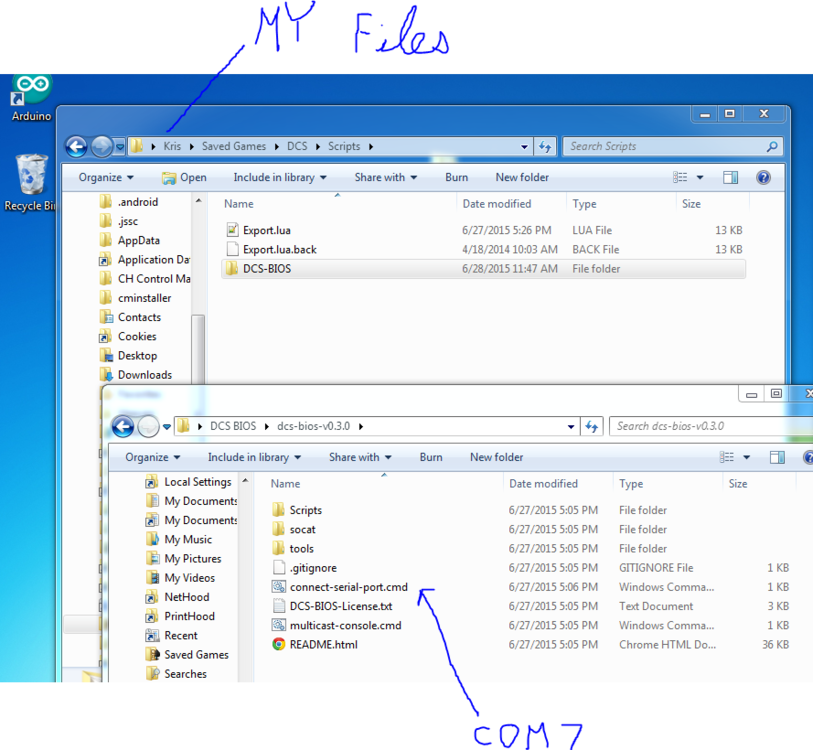This screenshot has height=750, width=813.
Task: Select the DCS-BIOS folder
Action: [x=483, y=269]
